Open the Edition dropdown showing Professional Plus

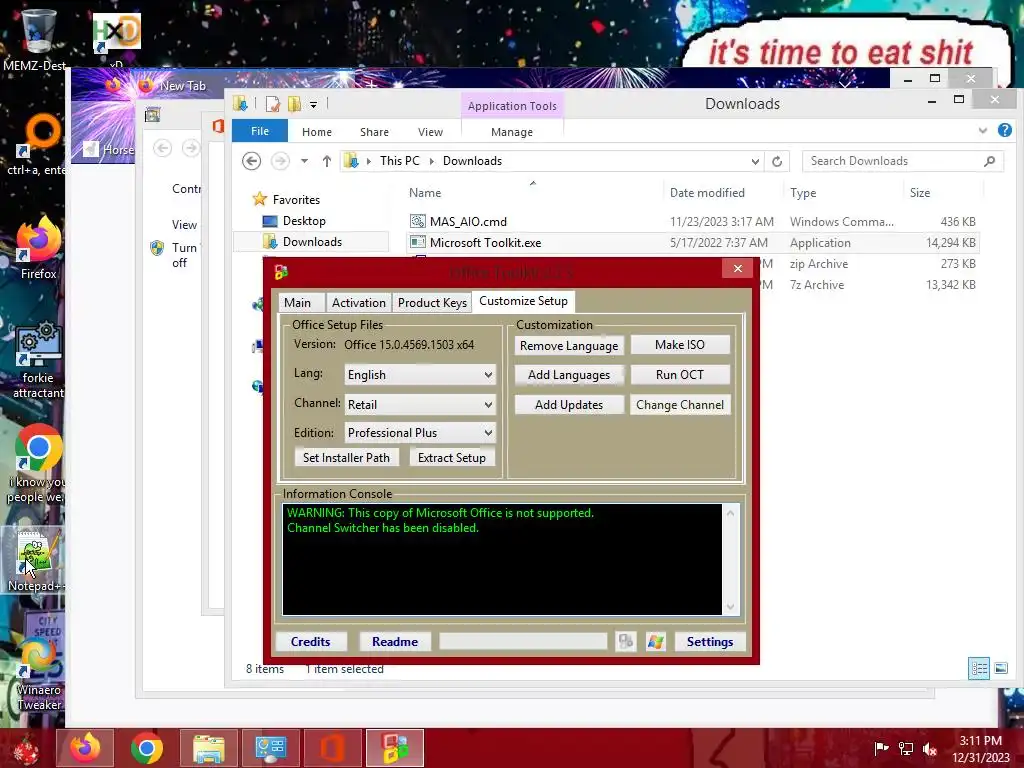[420, 432]
